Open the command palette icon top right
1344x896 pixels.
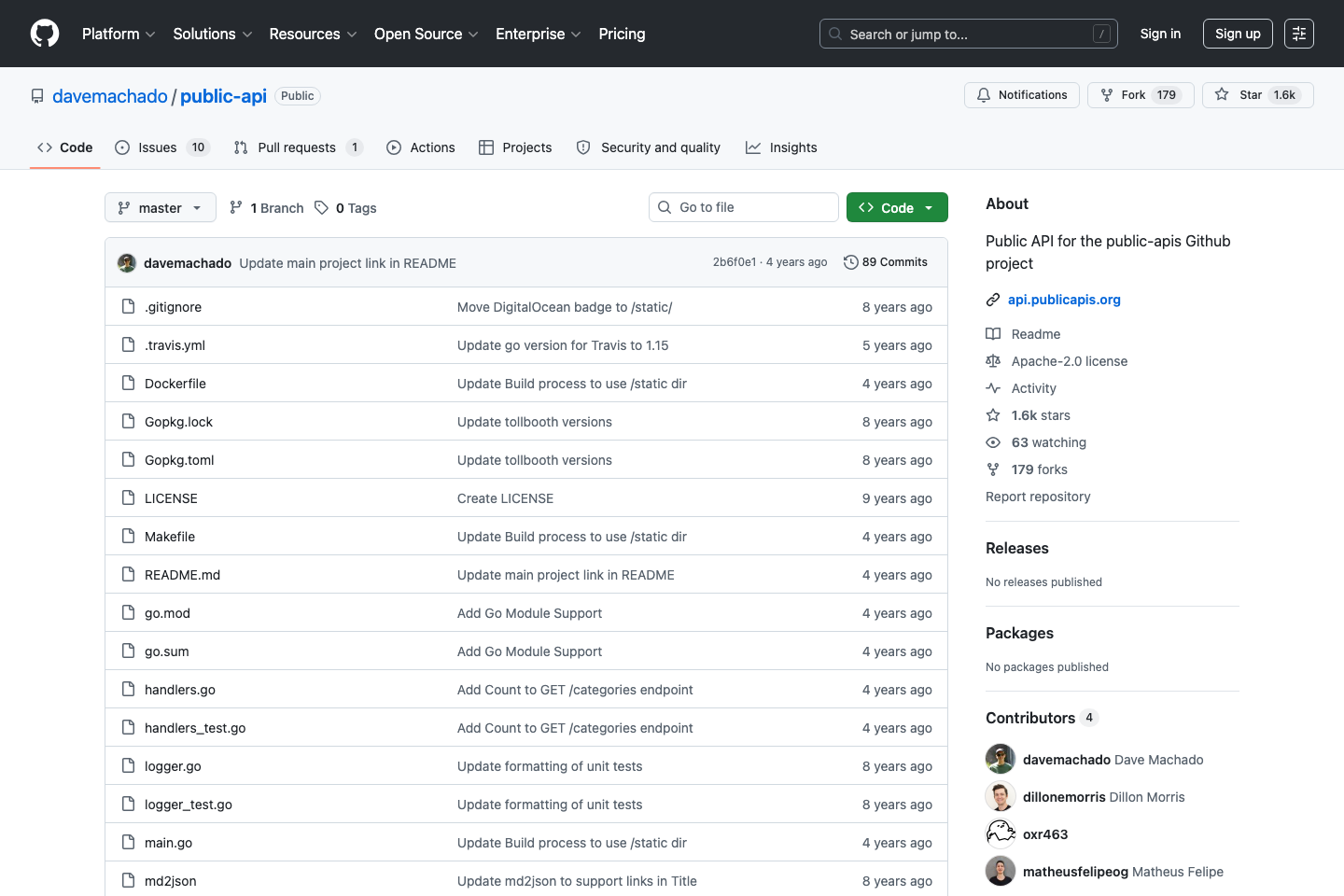tap(1298, 34)
